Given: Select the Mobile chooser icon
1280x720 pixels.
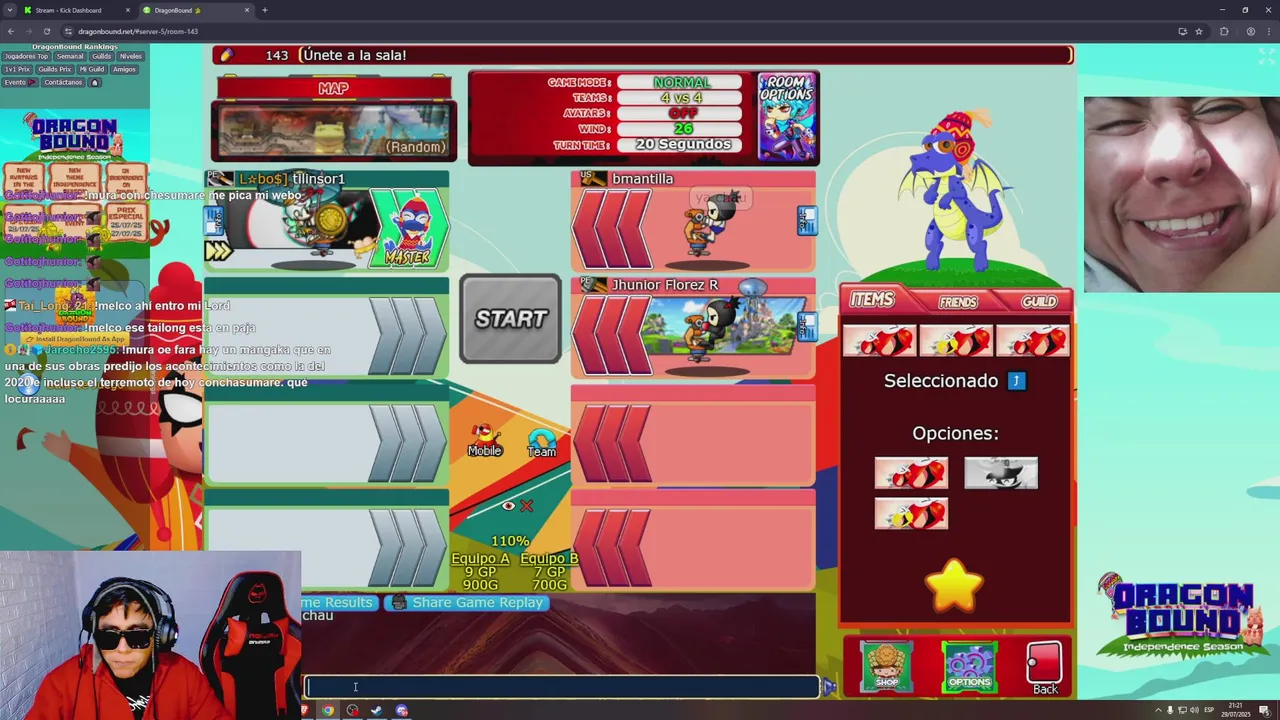Looking at the screenshot, I should point(484,439).
